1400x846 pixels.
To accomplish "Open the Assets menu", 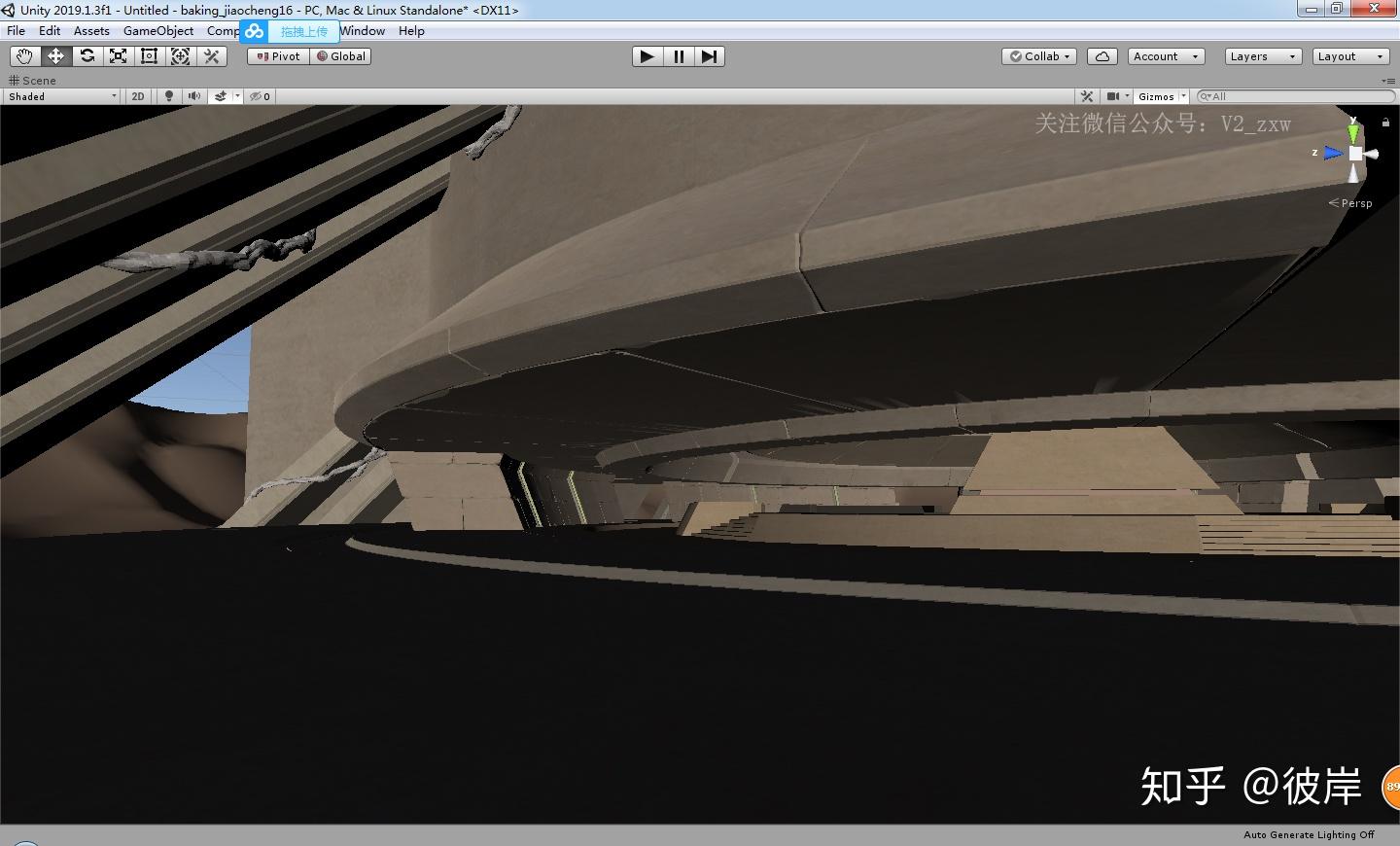I will click(91, 31).
